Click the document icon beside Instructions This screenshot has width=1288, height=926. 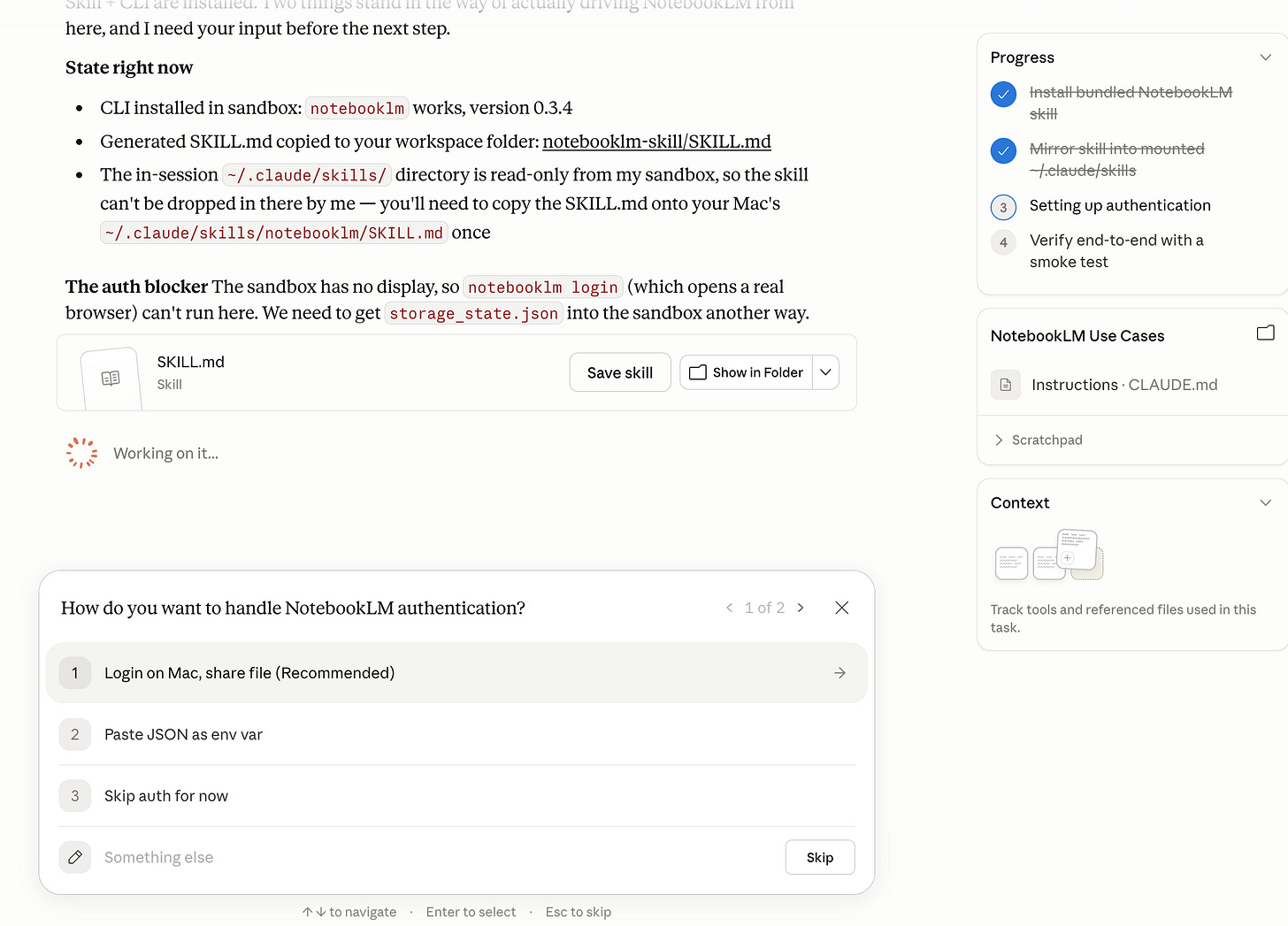(1006, 385)
